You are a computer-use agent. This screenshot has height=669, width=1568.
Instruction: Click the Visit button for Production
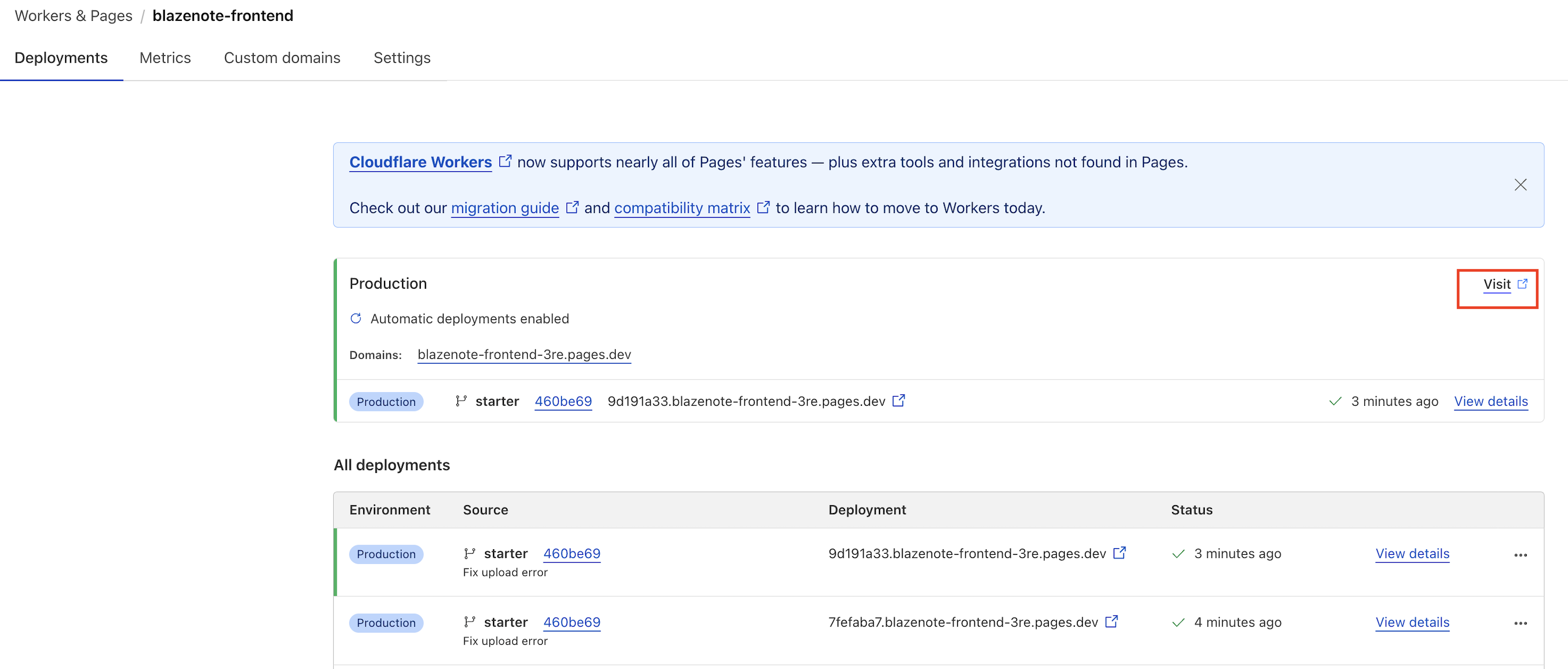click(x=1497, y=284)
